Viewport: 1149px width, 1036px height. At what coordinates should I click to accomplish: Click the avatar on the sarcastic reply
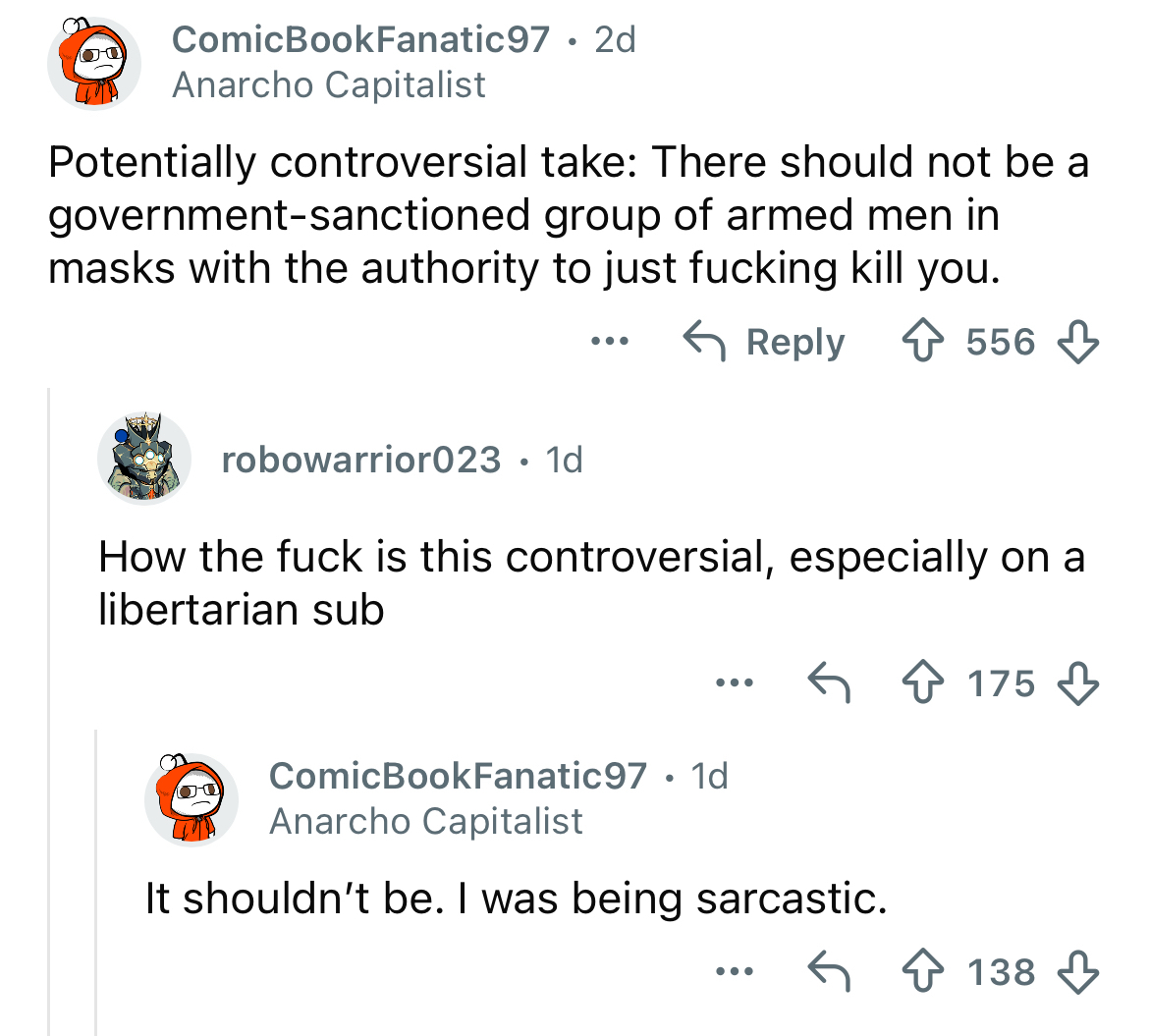[x=191, y=799]
